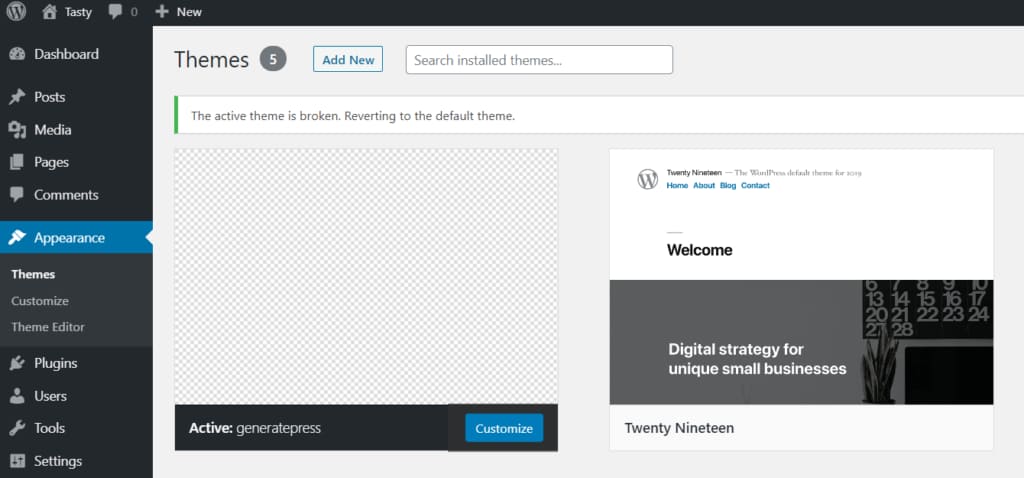Click the generatepress theme blank screenshot
Screen dimensions: 1024x478
[366, 277]
